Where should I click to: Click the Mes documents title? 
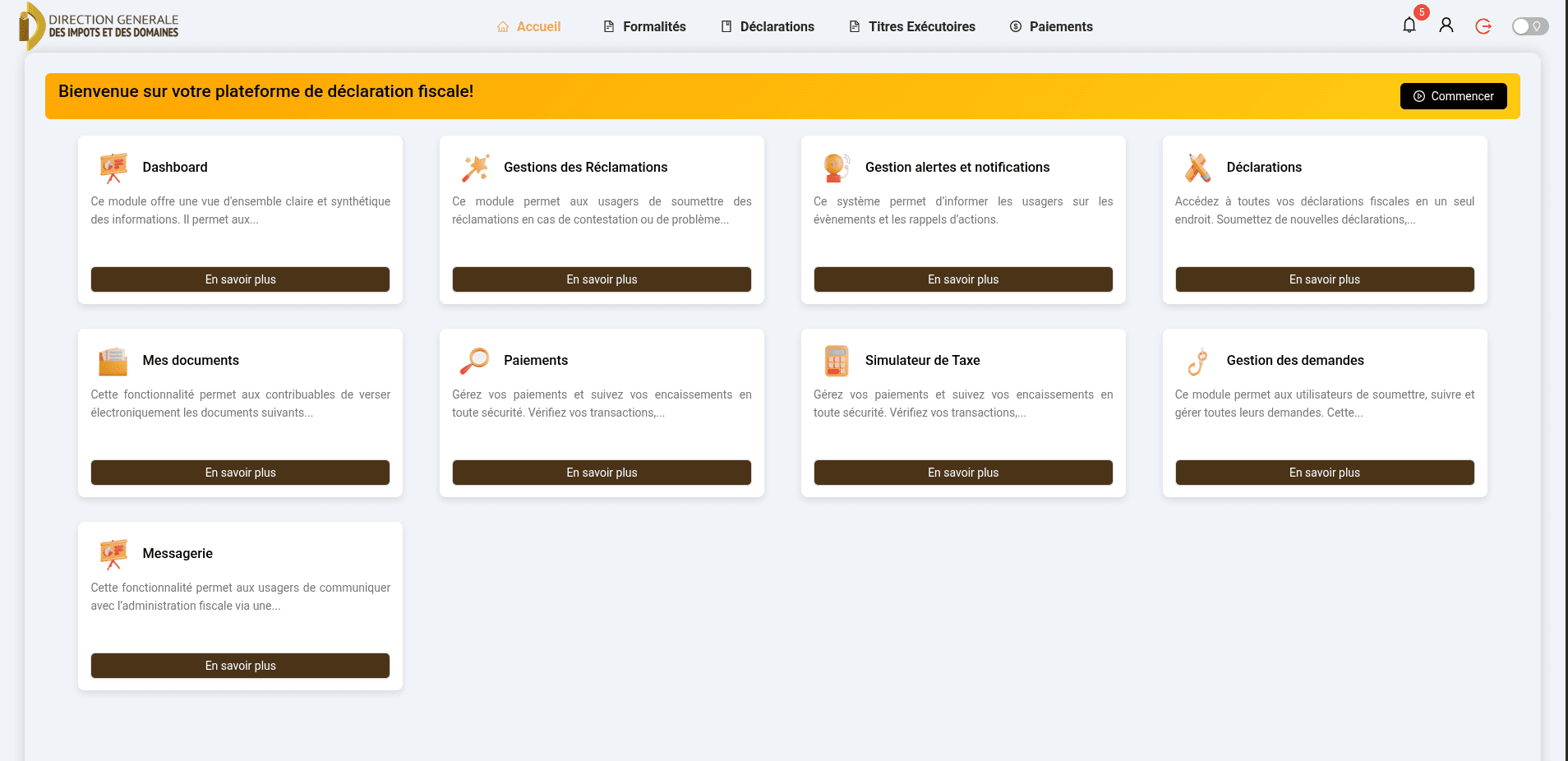191,360
